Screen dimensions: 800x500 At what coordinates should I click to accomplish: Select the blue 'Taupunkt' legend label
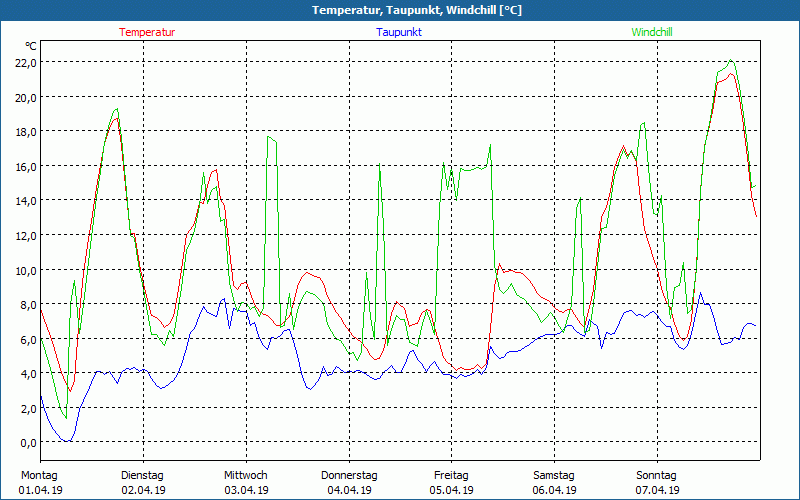click(x=399, y=32)
